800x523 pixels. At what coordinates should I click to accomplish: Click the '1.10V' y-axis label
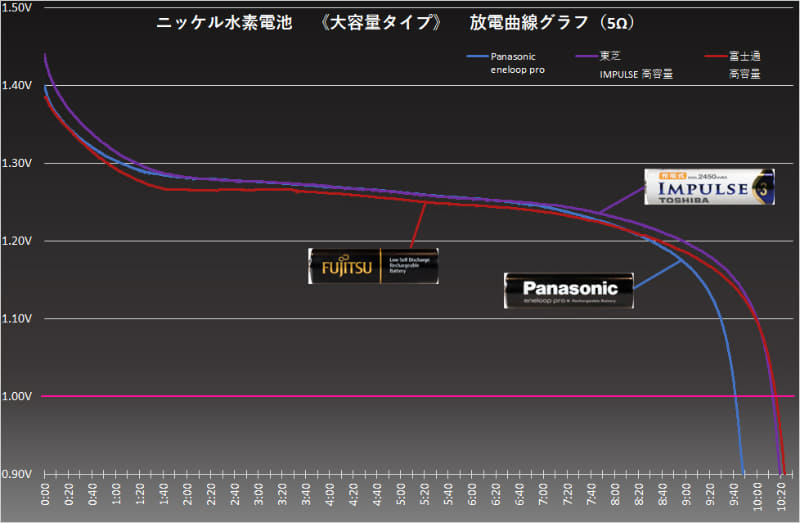(x=16, y=318)
